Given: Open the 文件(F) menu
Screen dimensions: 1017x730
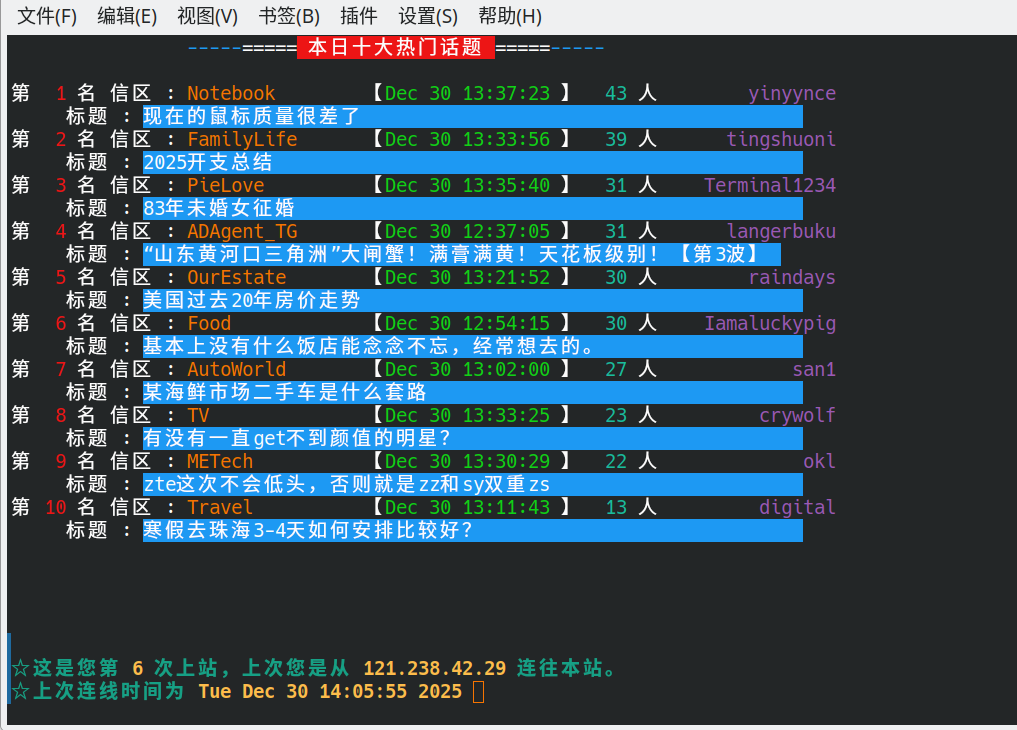Looking at the screenshot, I should (x=47, y=16).
